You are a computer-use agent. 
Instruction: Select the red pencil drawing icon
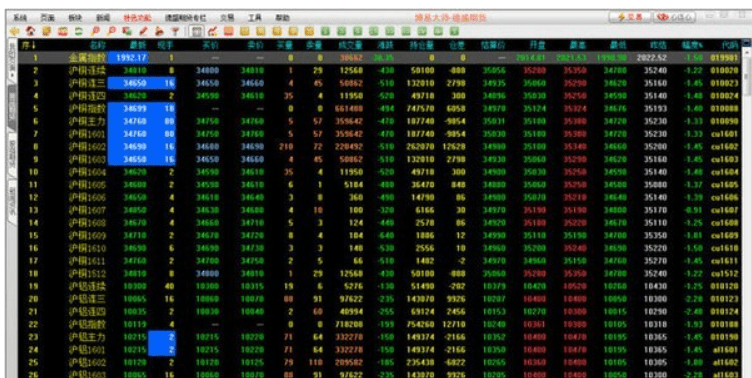143,31
